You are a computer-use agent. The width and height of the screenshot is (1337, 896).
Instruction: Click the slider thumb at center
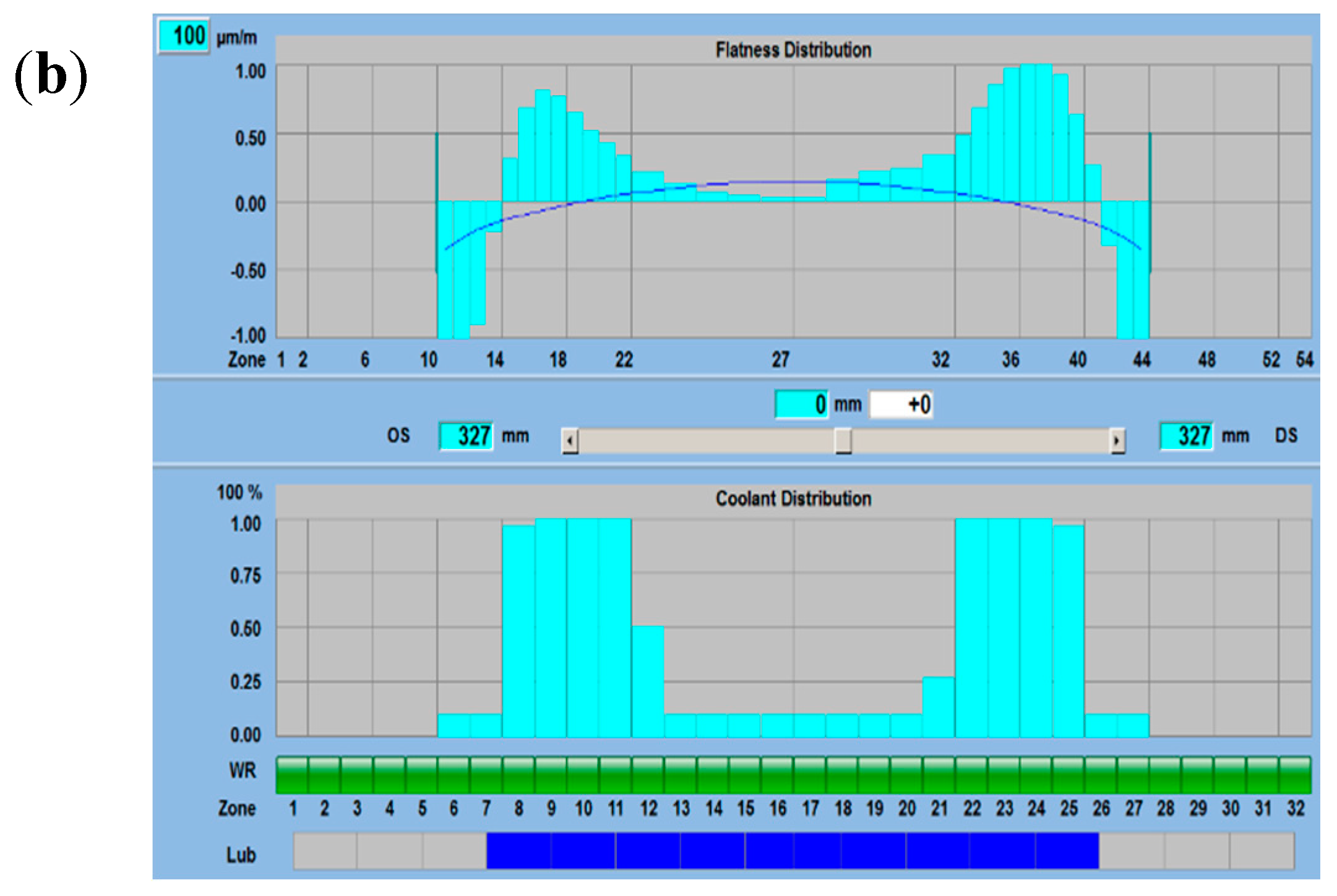(x=843, y=441)
